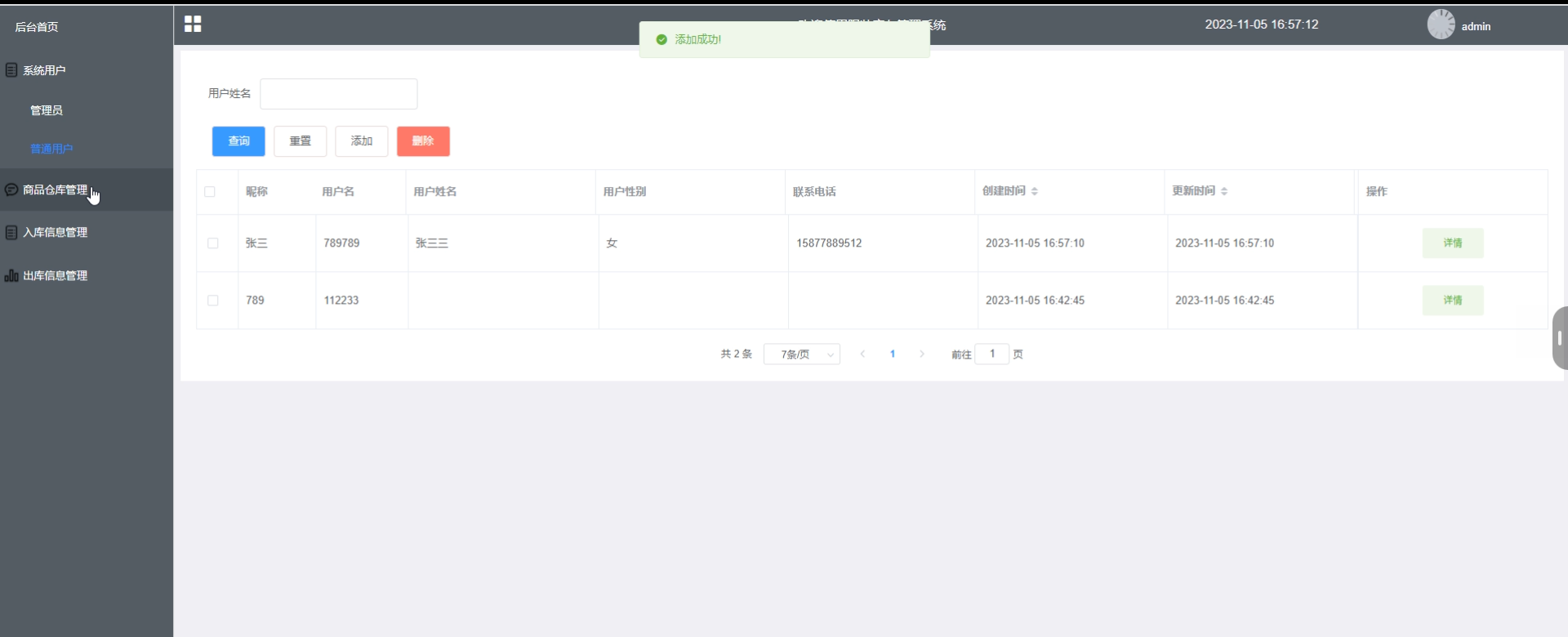
Task: Go to previous page arrow
Action: [862, 354]
